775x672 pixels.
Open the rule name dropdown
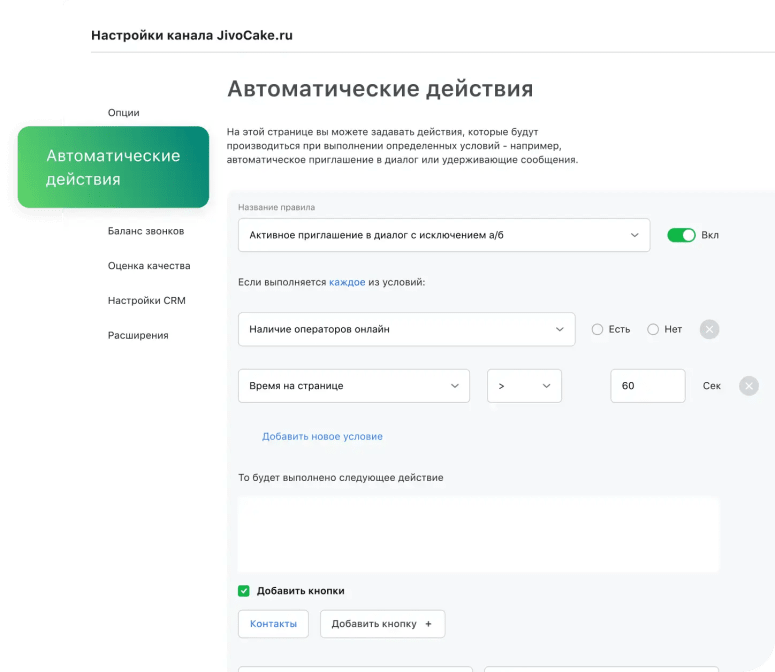click(444, 235)
